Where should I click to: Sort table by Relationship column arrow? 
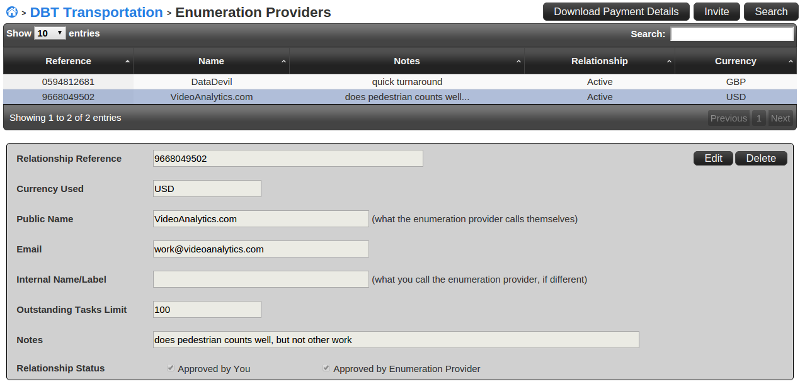point(669,62)
